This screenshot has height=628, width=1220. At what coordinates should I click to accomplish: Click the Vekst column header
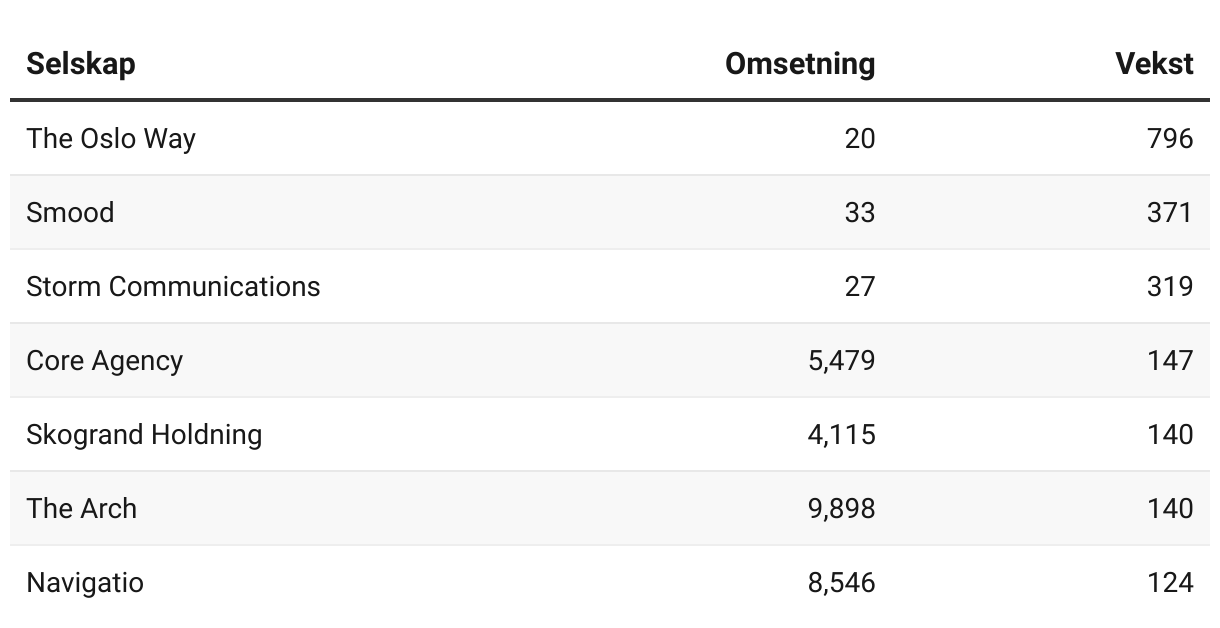(1154, 64)
